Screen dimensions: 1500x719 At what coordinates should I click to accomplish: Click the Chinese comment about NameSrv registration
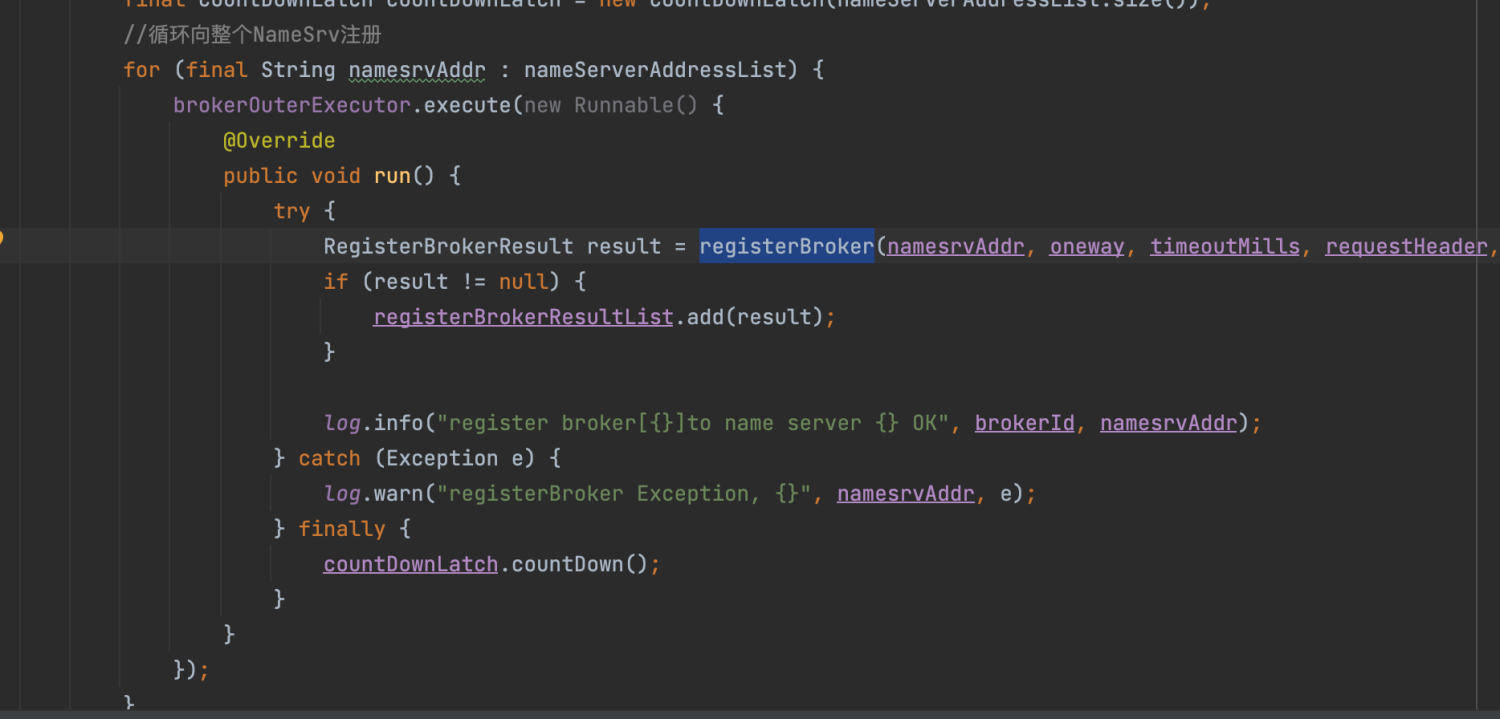click(253, 35)
